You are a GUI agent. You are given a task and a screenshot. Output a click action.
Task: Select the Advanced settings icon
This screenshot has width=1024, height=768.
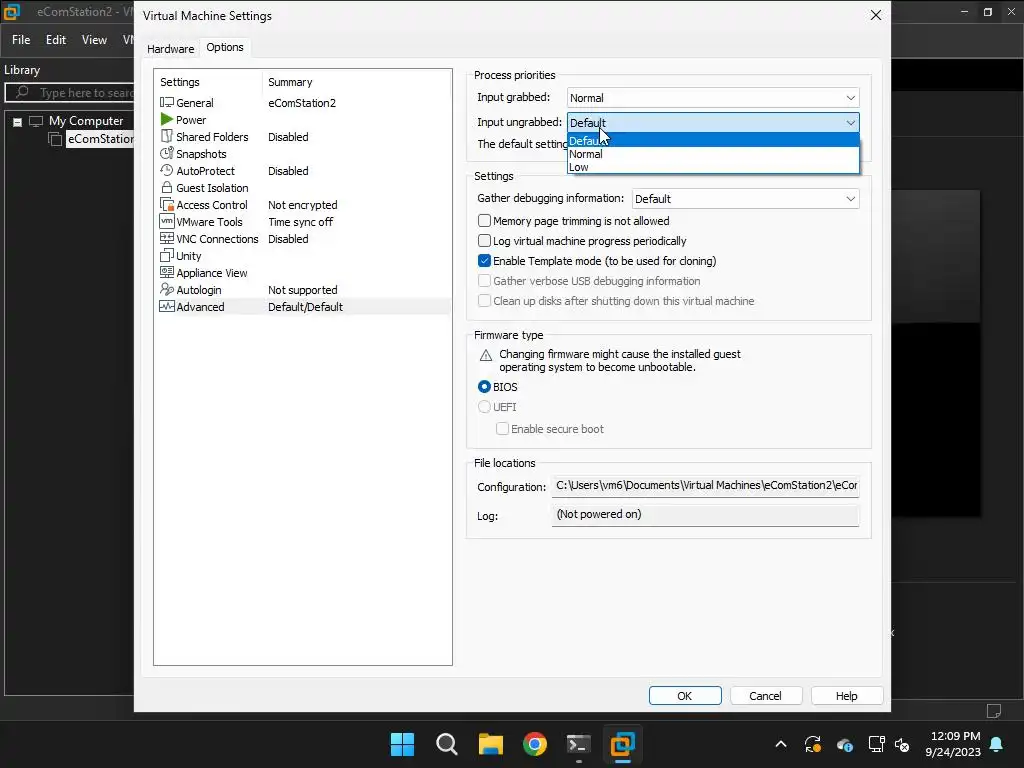click(167, 306)
